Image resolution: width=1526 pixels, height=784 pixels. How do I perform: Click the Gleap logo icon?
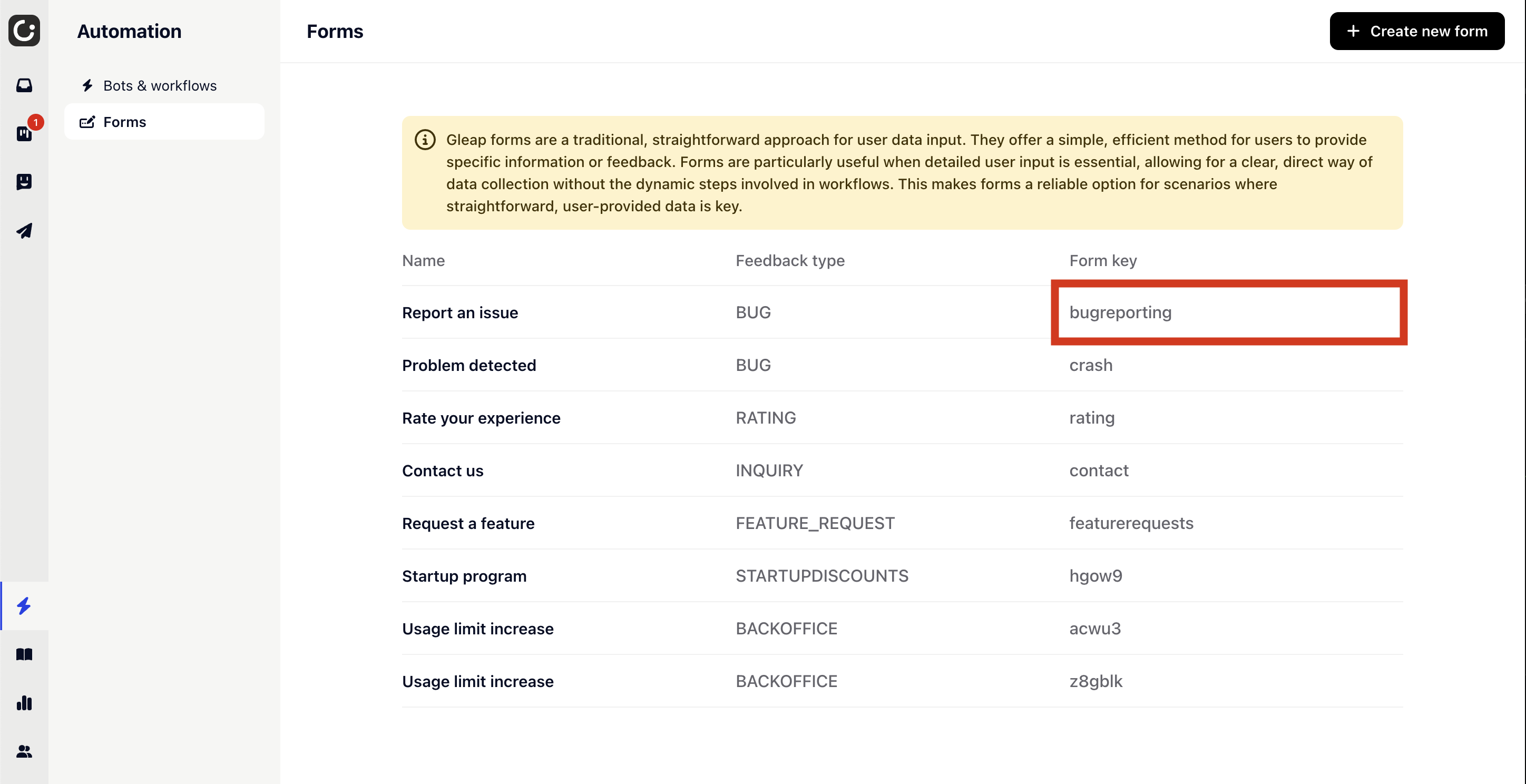coord(24,30)
